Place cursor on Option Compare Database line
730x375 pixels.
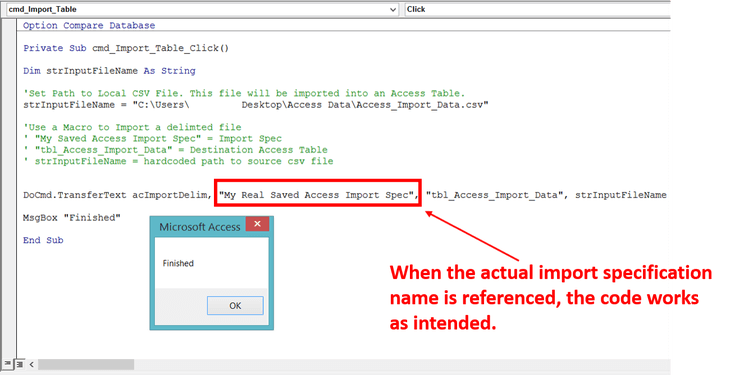89,26
